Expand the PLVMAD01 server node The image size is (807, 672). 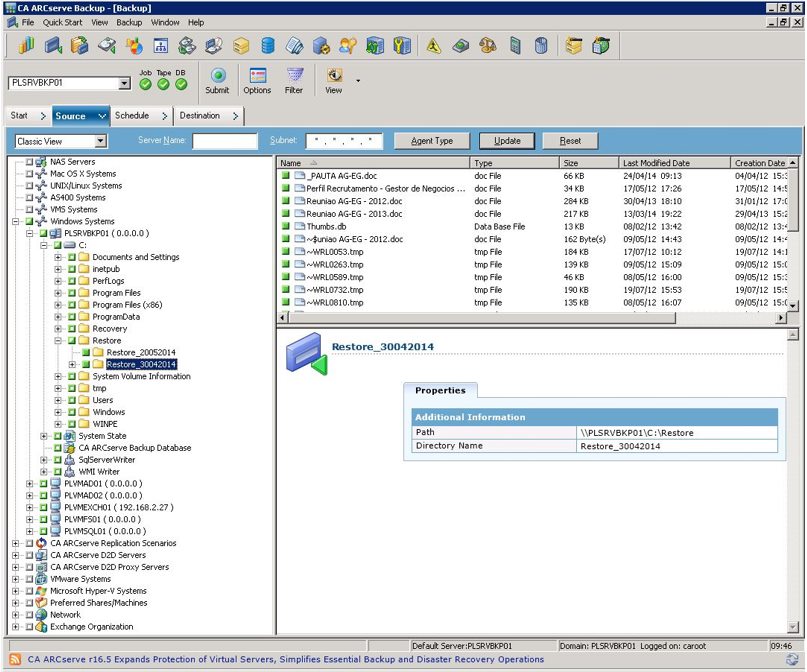click(x=31, y=484)
